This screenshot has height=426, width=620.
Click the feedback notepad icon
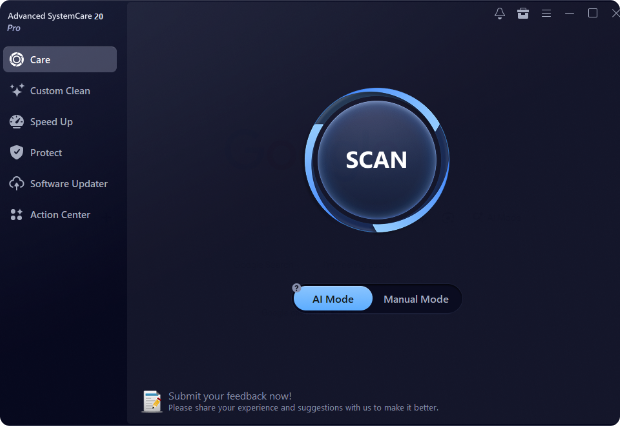pos(152,401)
